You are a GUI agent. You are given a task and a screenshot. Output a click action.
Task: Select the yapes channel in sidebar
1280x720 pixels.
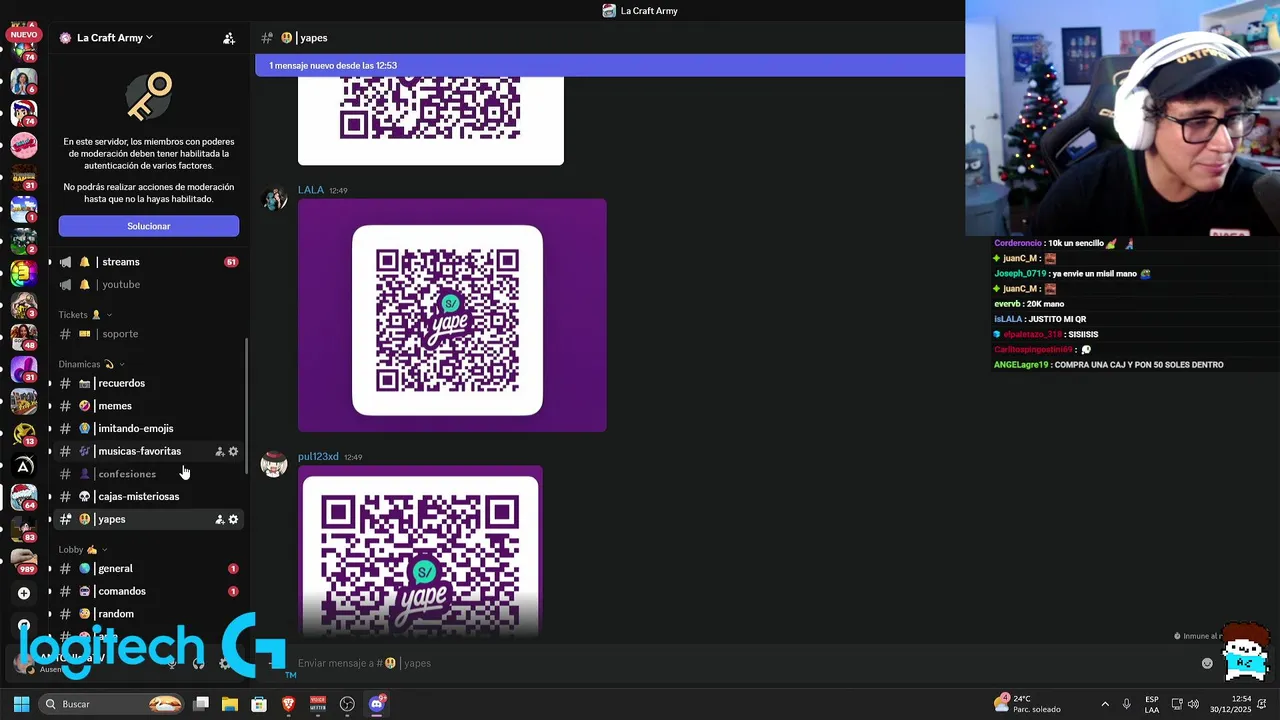(x=148, y=519)
